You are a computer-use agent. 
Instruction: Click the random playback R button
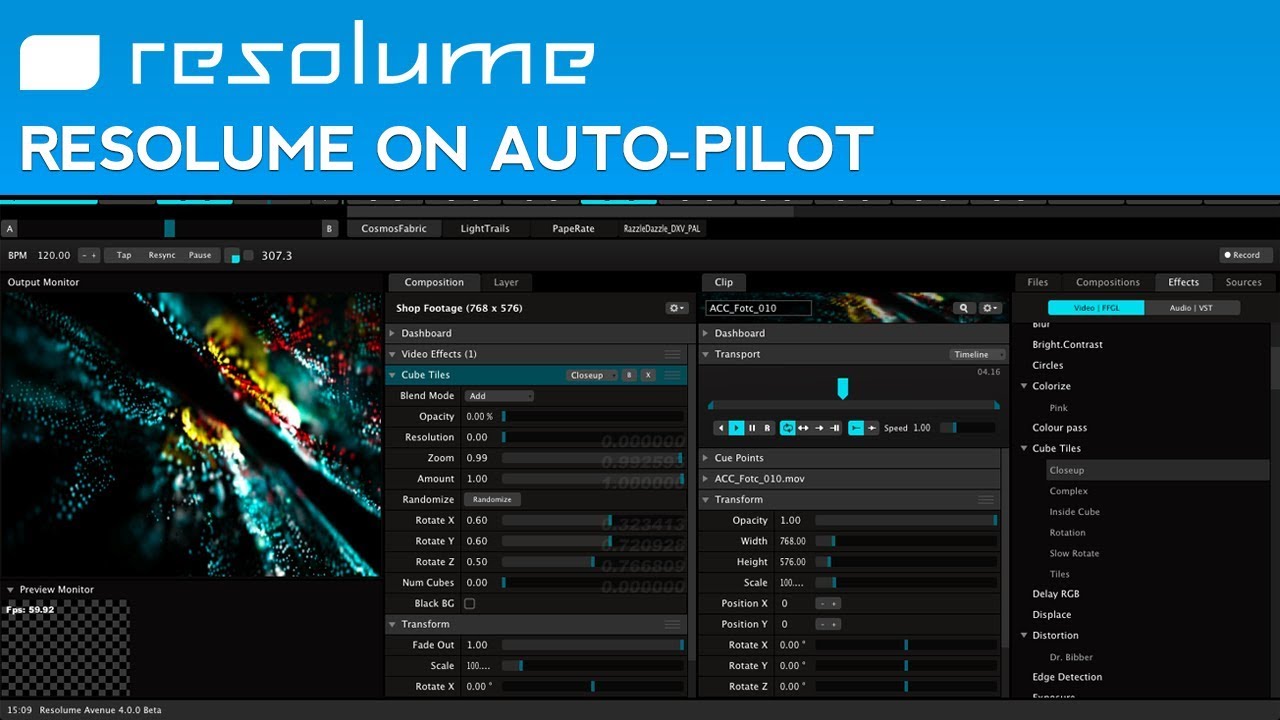coord(767,428)
